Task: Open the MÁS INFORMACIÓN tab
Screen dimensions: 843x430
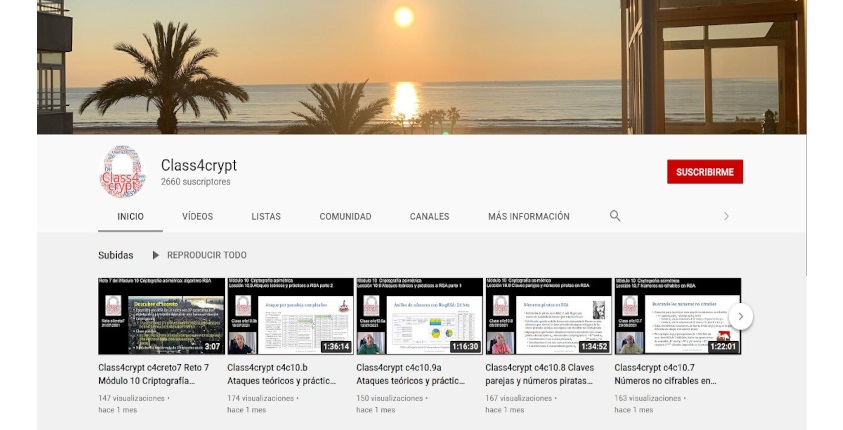Action: point(528,216)
